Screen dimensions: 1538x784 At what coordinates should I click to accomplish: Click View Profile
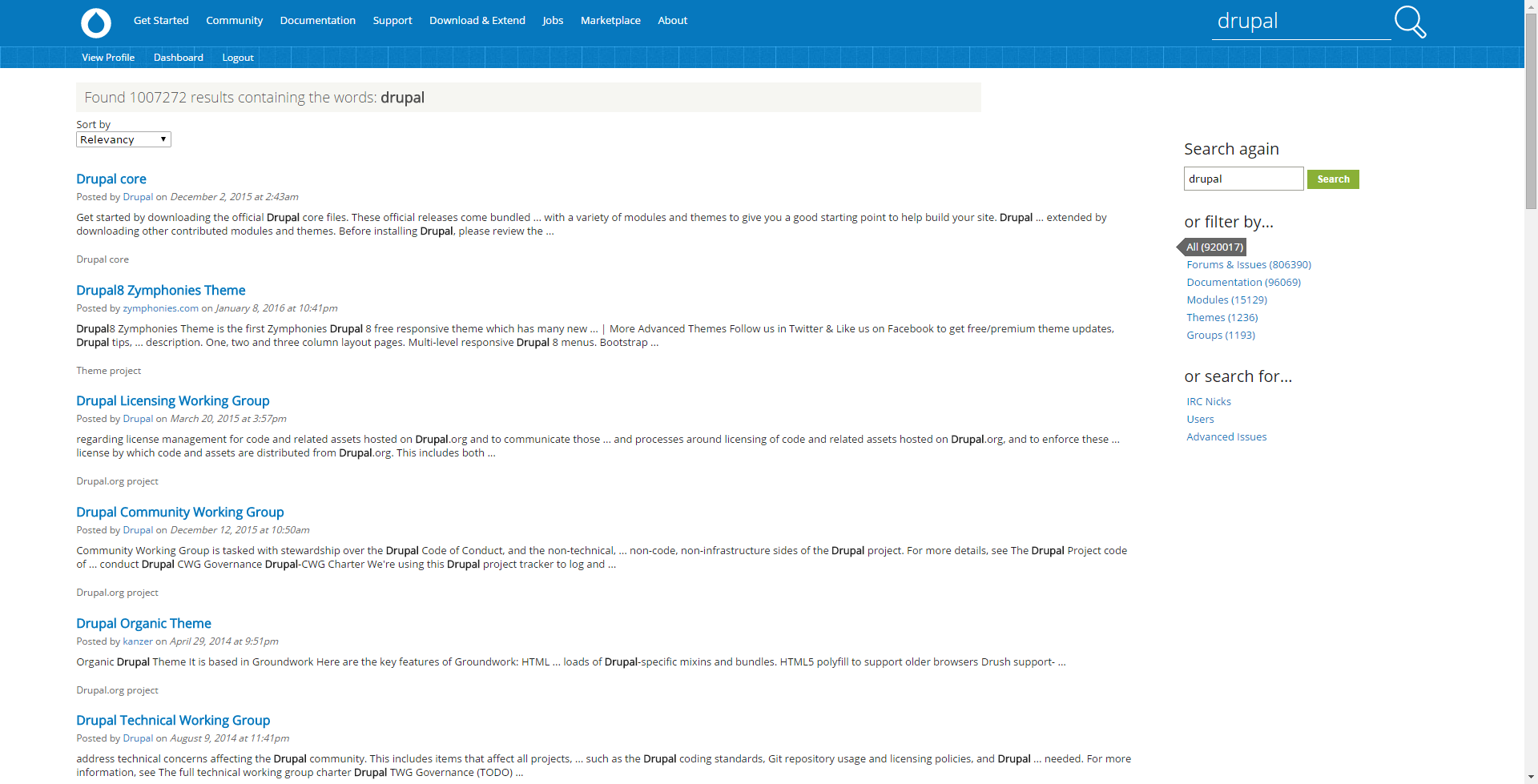pyautogui.click(x=107, y=57)
